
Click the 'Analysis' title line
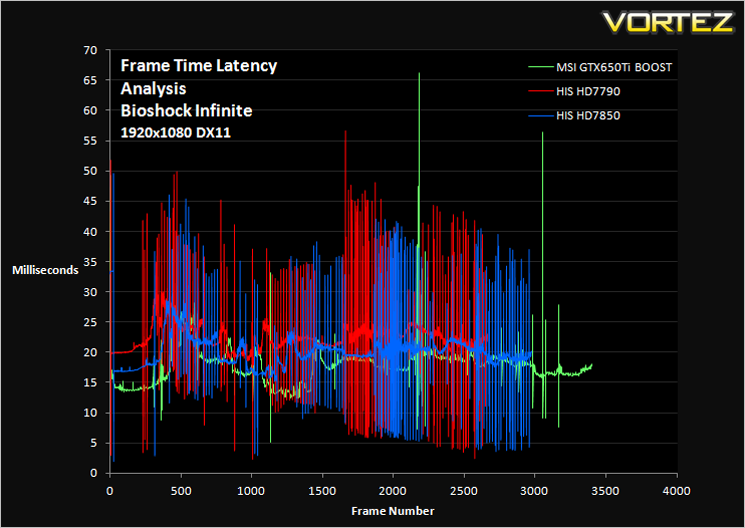[153, 88]
